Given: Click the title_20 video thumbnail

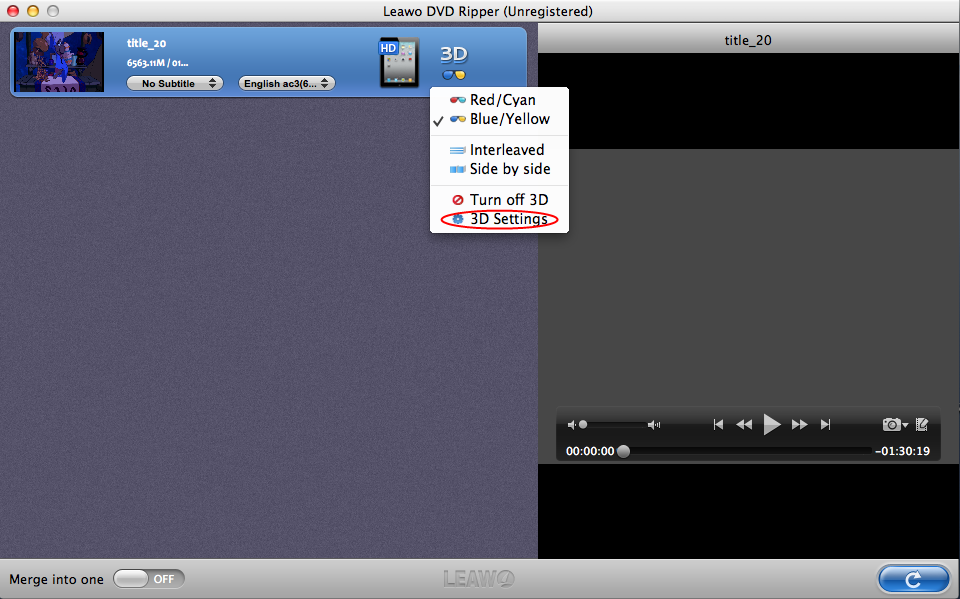Looking at the screenshot, I should point(59,62).
